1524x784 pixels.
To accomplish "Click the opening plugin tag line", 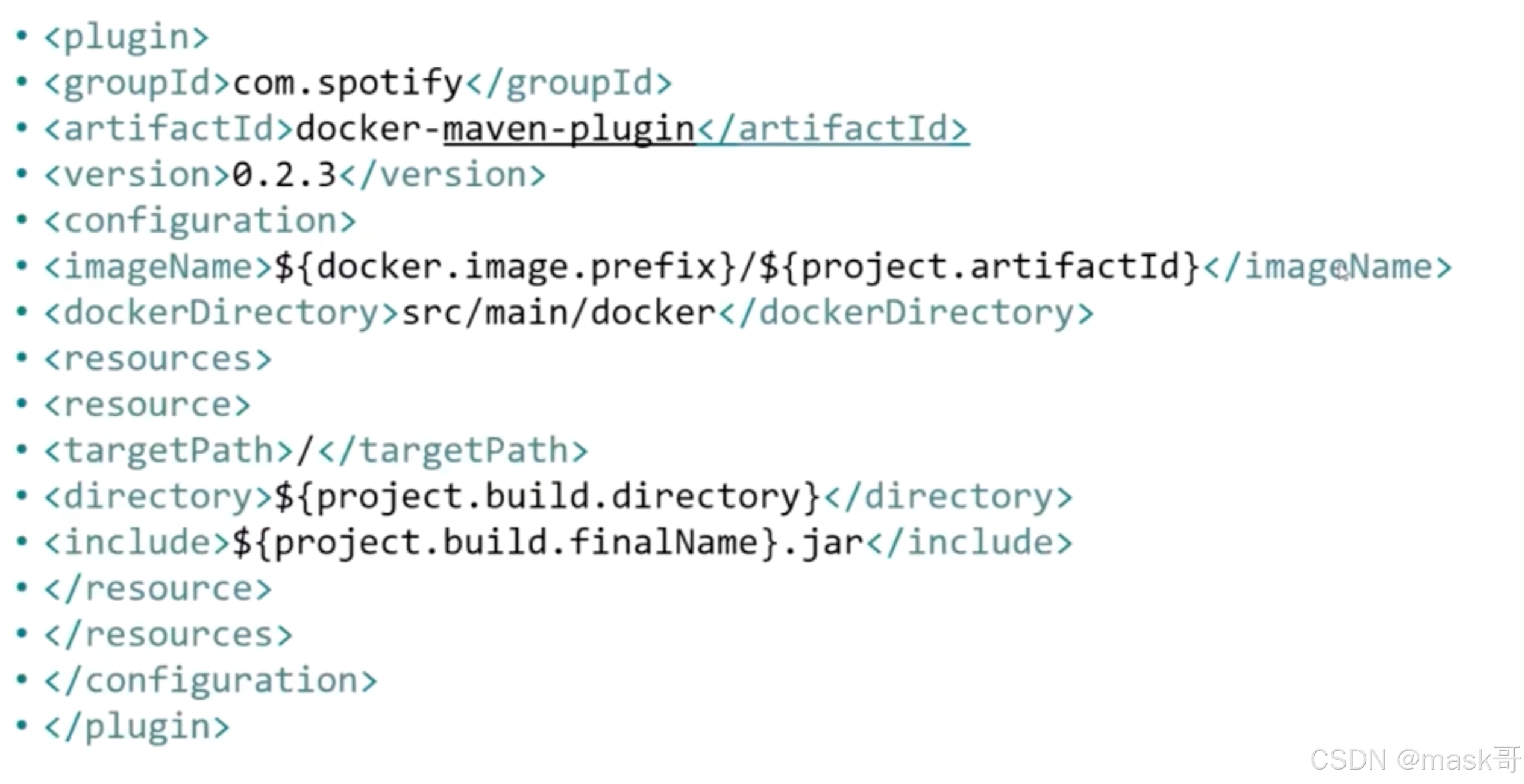I will pos(127,37).
